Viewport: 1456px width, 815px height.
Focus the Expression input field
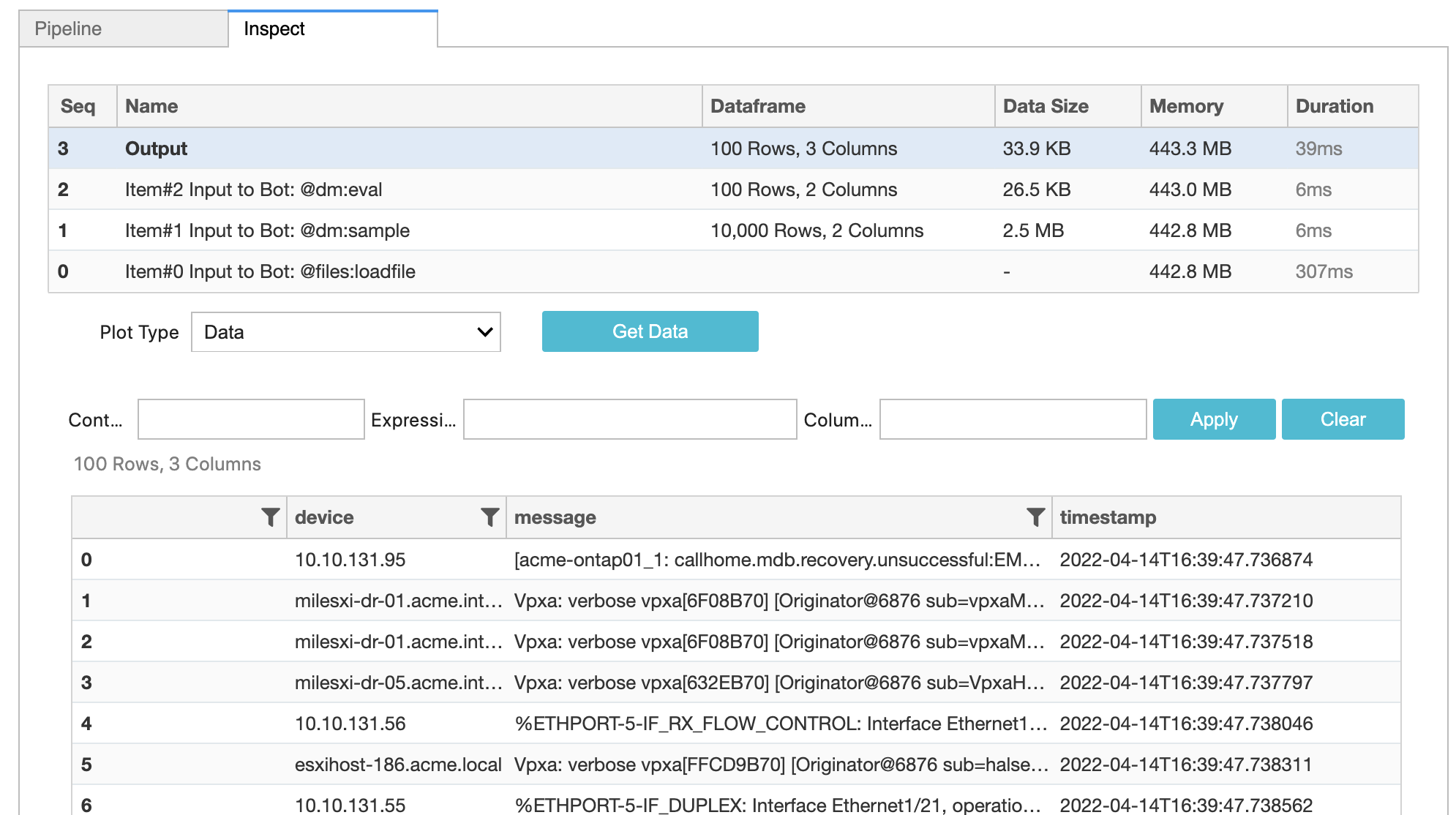630,419
